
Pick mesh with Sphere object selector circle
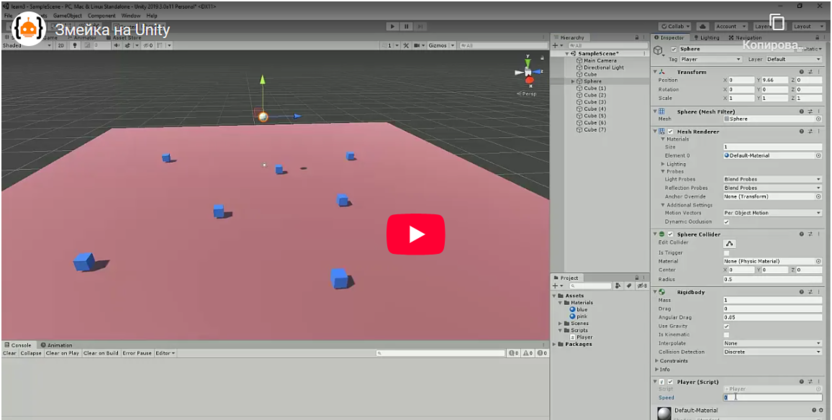coord(818,119)
